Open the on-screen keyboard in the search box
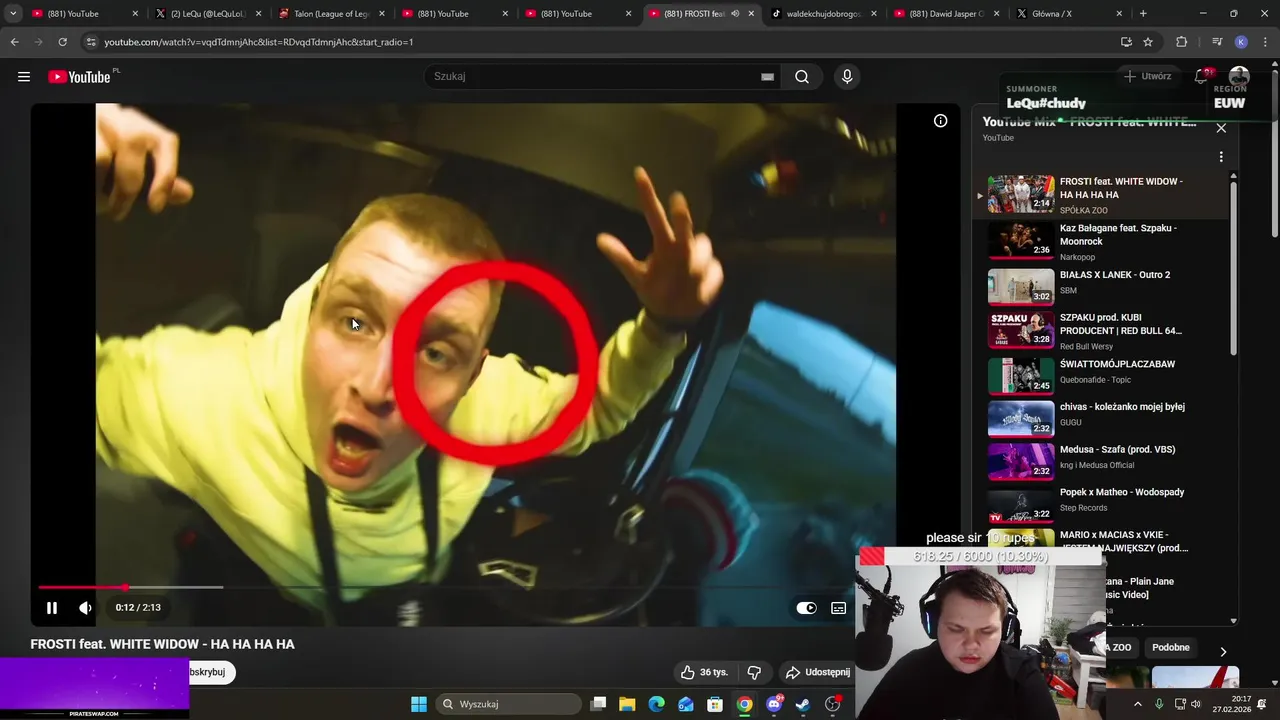This screenshot has width=1280, height=720. (767, 77)
